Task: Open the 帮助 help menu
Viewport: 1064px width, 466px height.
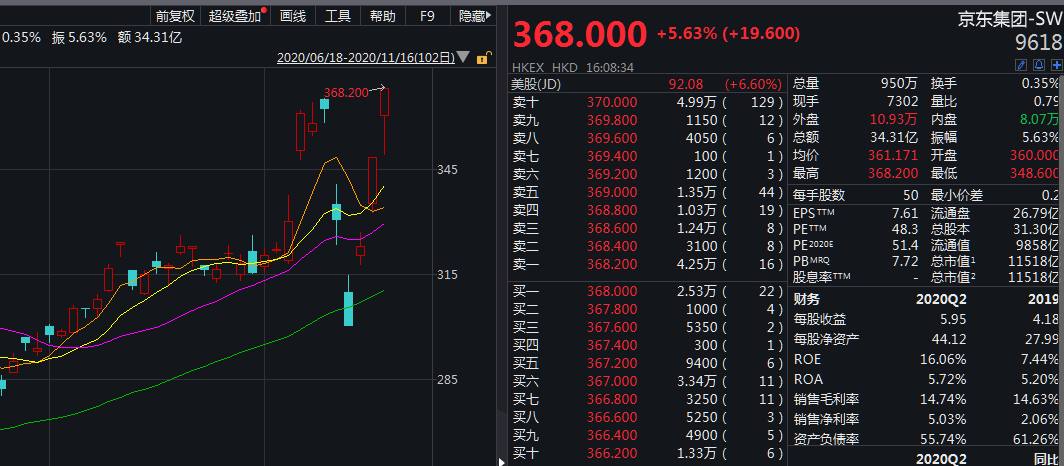Action: point(383,16)
